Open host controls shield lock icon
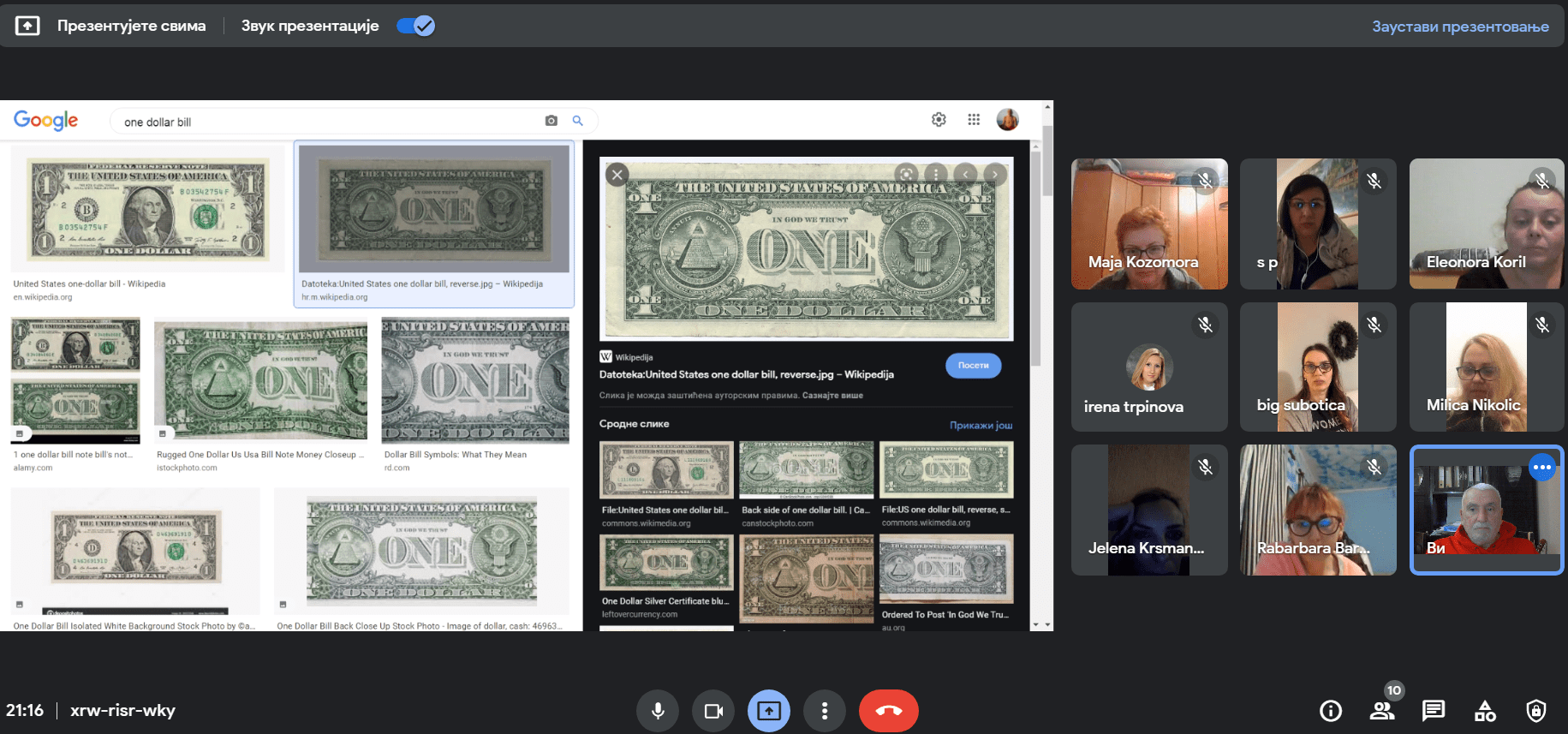Viewport: 1568px width, 734px height. [x=1536, y=711]
